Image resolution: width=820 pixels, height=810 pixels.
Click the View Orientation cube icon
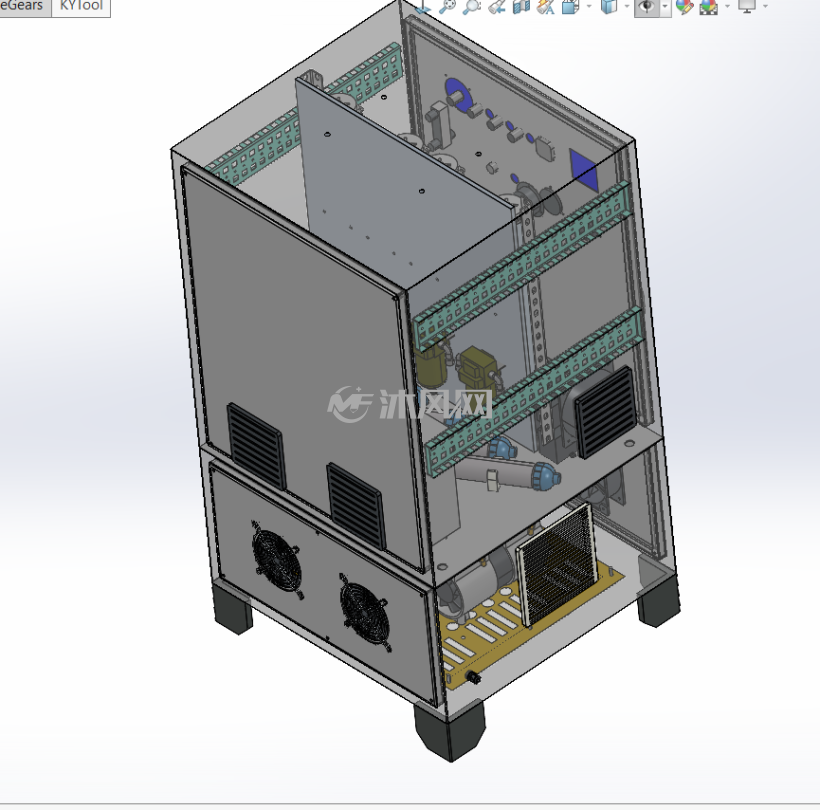click(570, 6)
